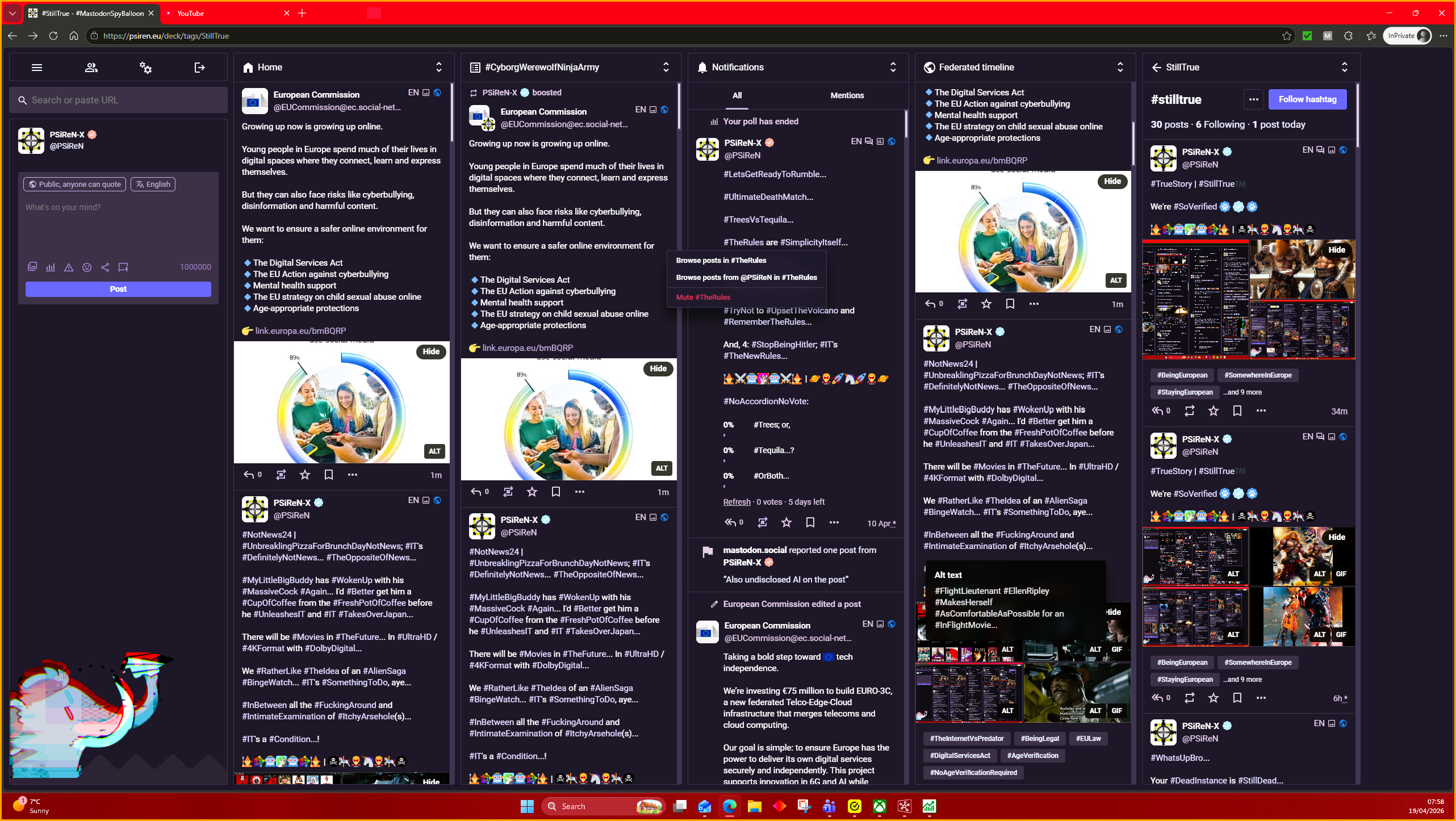Click the share icon in compose toolbar

pos(105,267)
